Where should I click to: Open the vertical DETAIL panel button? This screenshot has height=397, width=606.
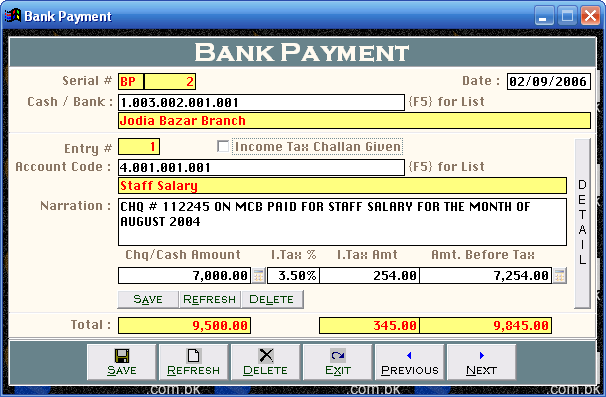click(x=582, y=223)
